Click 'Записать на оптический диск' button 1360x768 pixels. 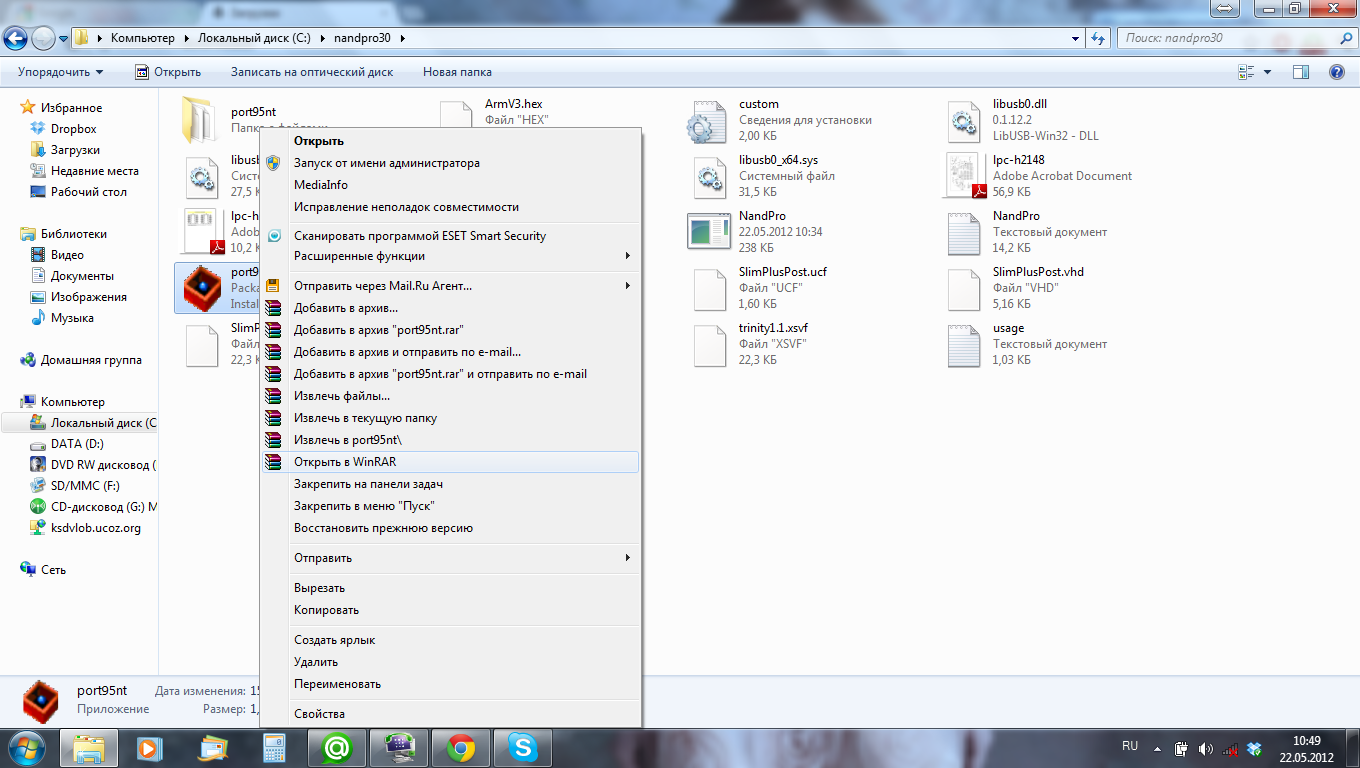[312, 72]
